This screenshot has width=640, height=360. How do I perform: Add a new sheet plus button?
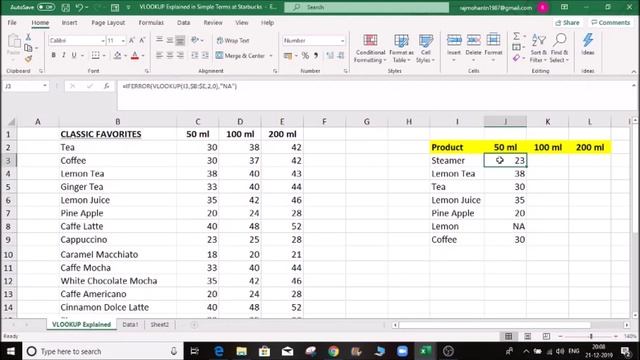pos(194,325)
